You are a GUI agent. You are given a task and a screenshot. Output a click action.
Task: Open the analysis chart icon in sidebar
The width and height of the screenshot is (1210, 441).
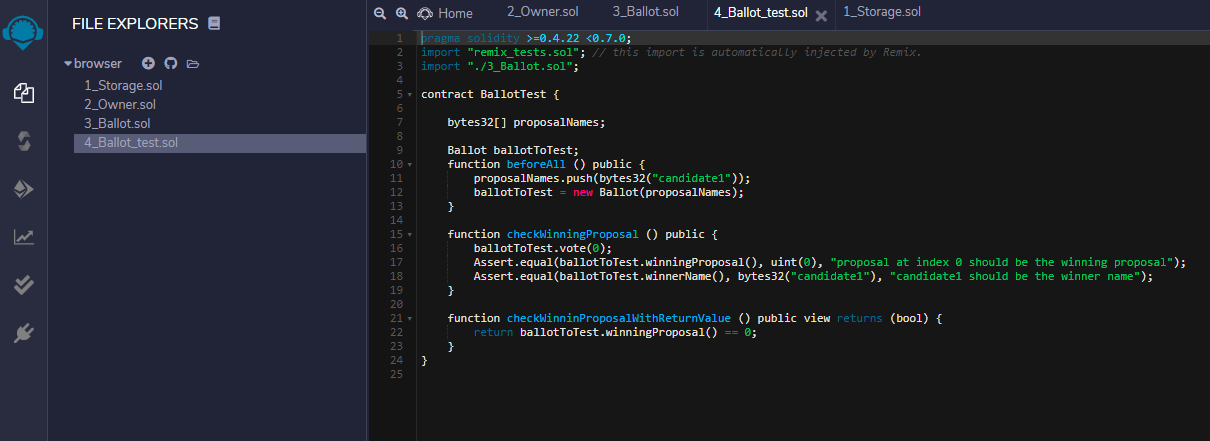tap(23, 237)
